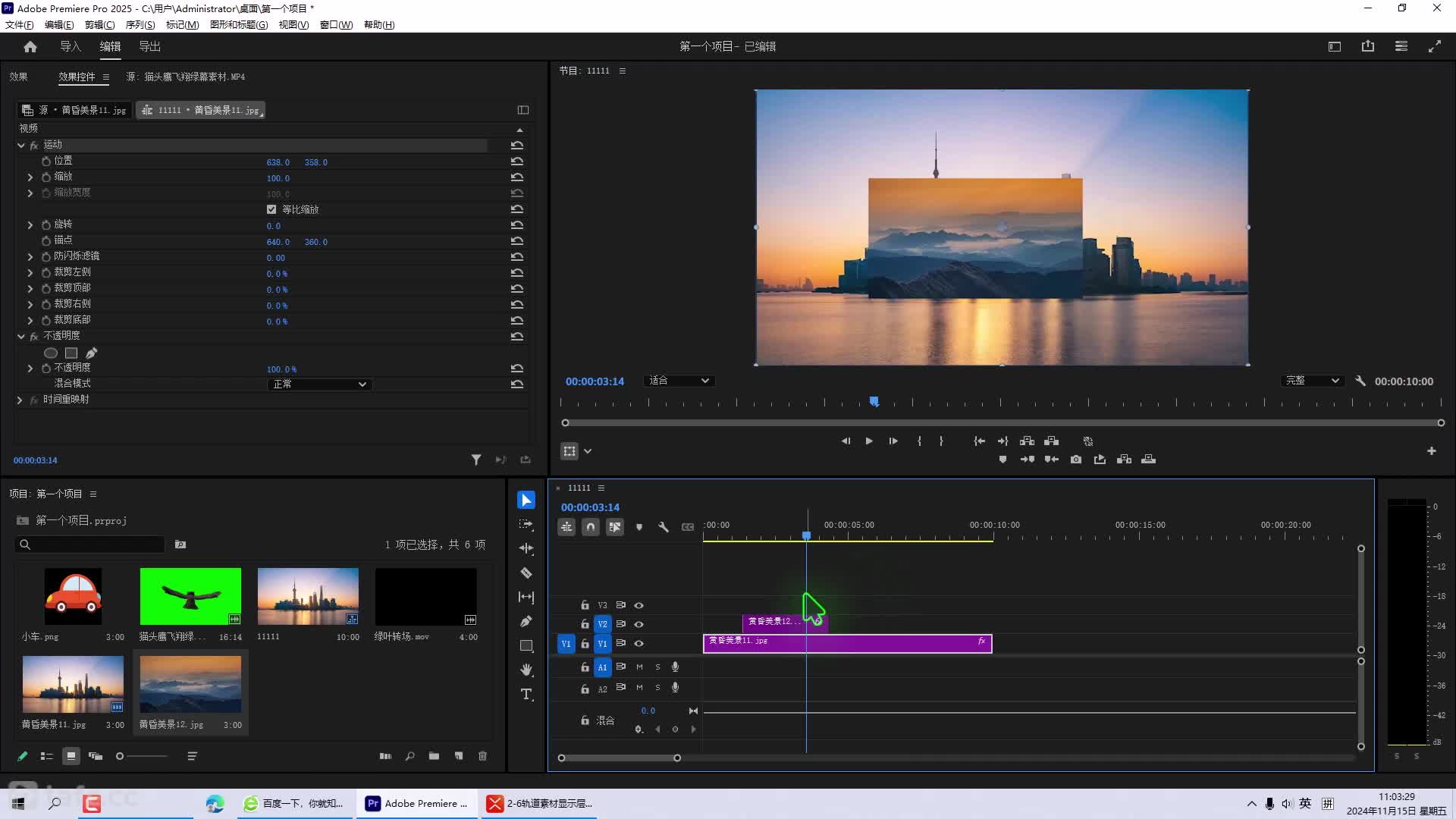The image size is (1456, 819).
Task: Click the Project panel search field
Action: tap(89, 544)
